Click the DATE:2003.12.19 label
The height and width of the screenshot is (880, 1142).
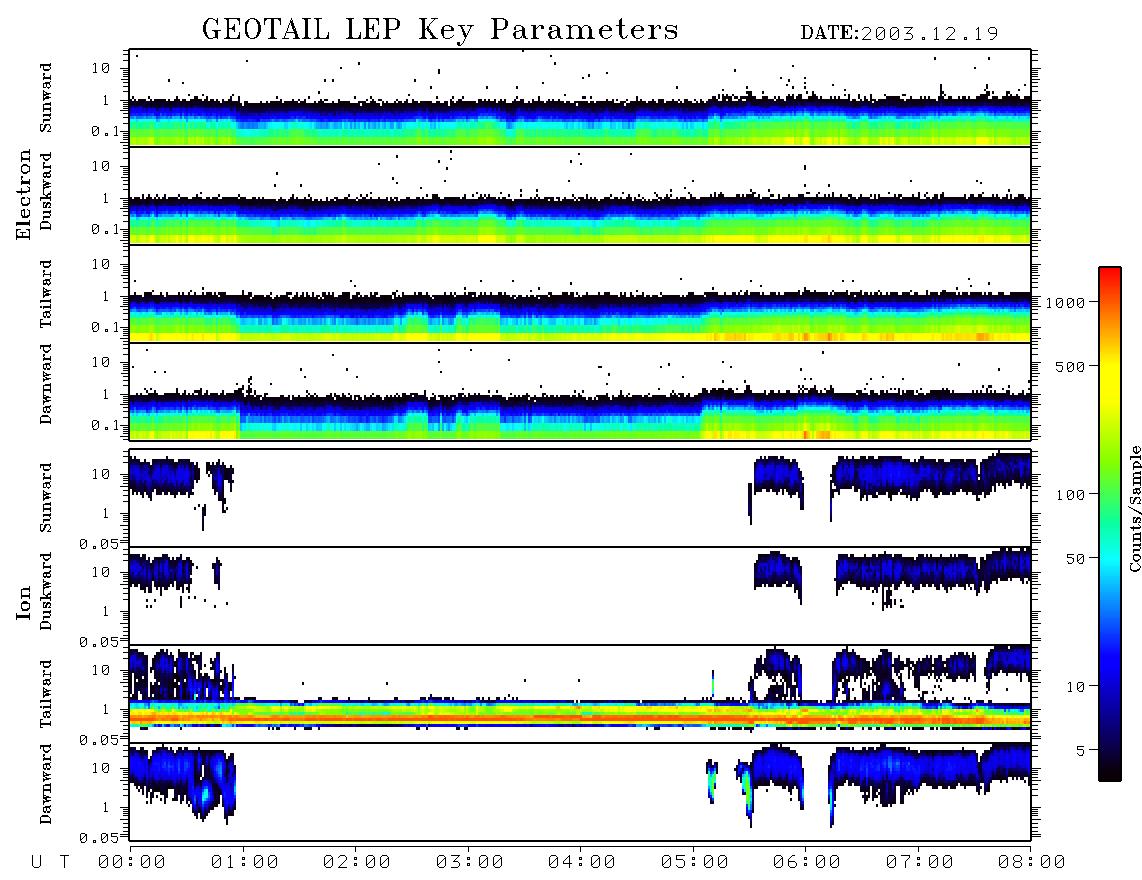[x=899, y=34]
